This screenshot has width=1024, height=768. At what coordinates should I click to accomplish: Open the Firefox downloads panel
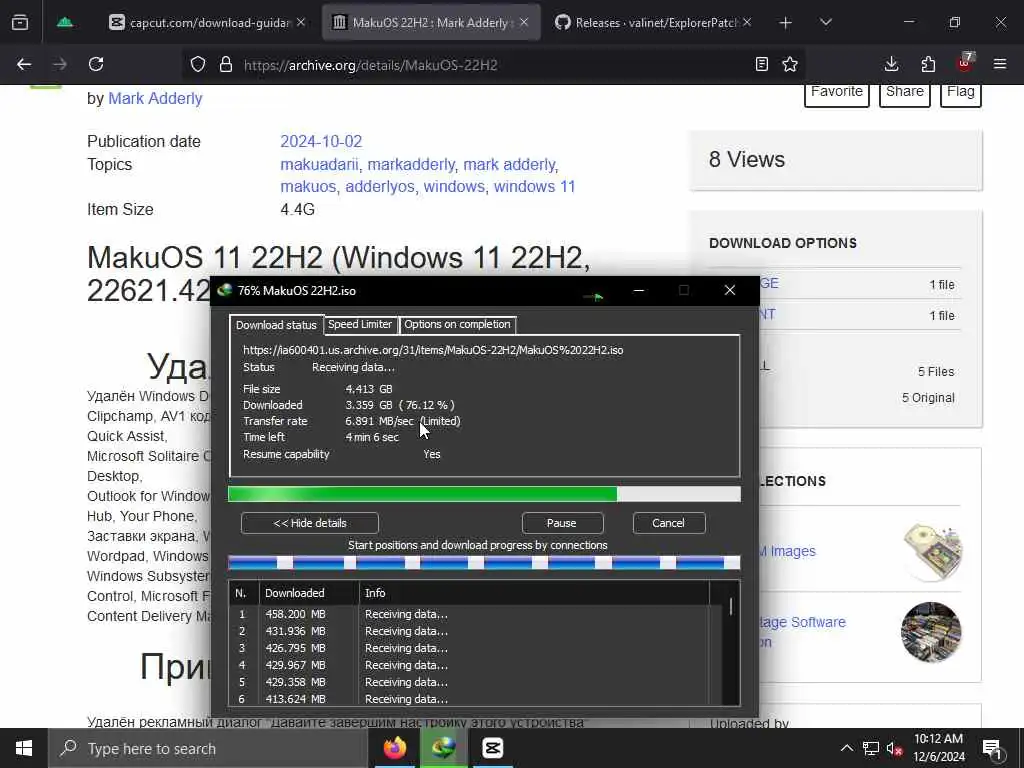tap(891, 64)
